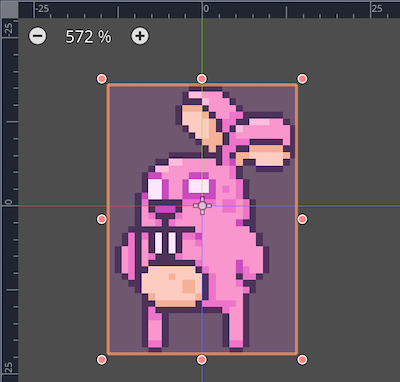This screenshot has width=400, height=382.
Task: Click the pivot crosshair at the sprite center
Action: 202,206
